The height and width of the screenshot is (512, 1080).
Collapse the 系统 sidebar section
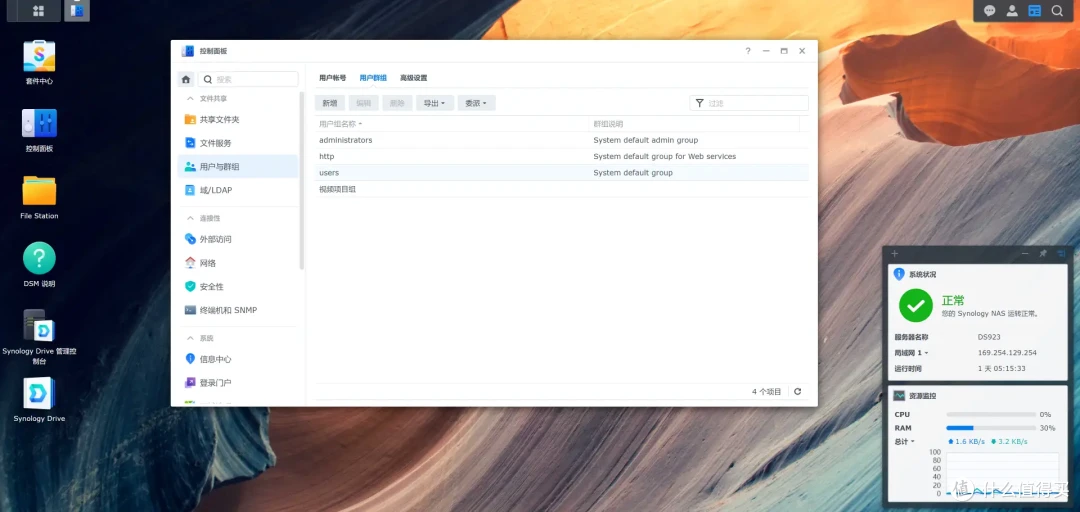click(x=191, y=338)
